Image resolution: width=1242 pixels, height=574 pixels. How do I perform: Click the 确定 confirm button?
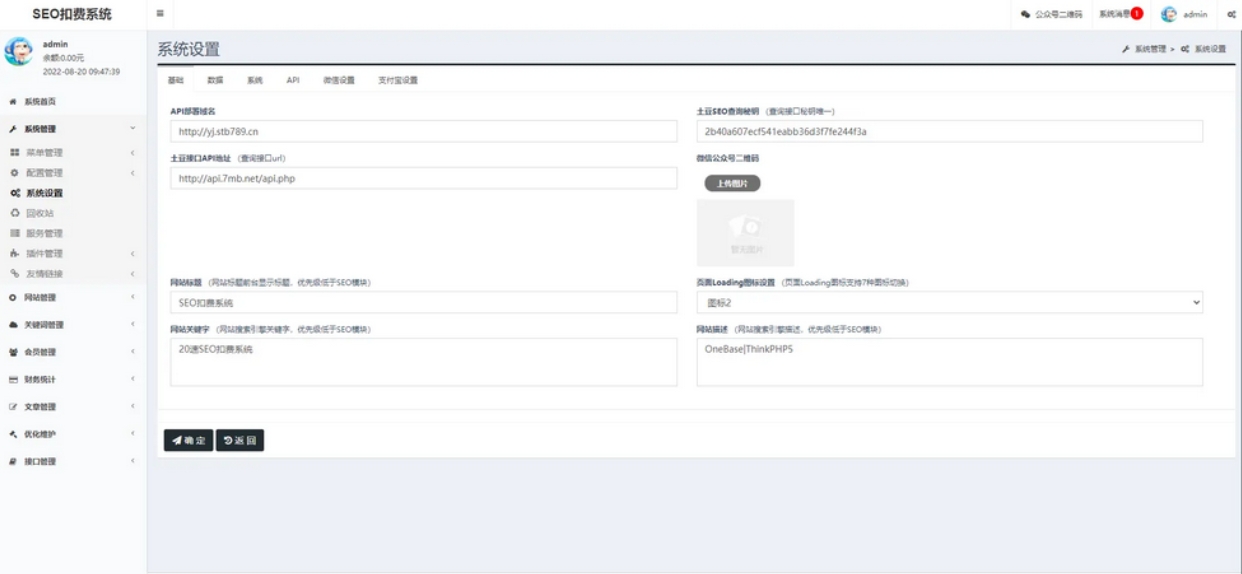pyautogui.click(x=188, y=440)
